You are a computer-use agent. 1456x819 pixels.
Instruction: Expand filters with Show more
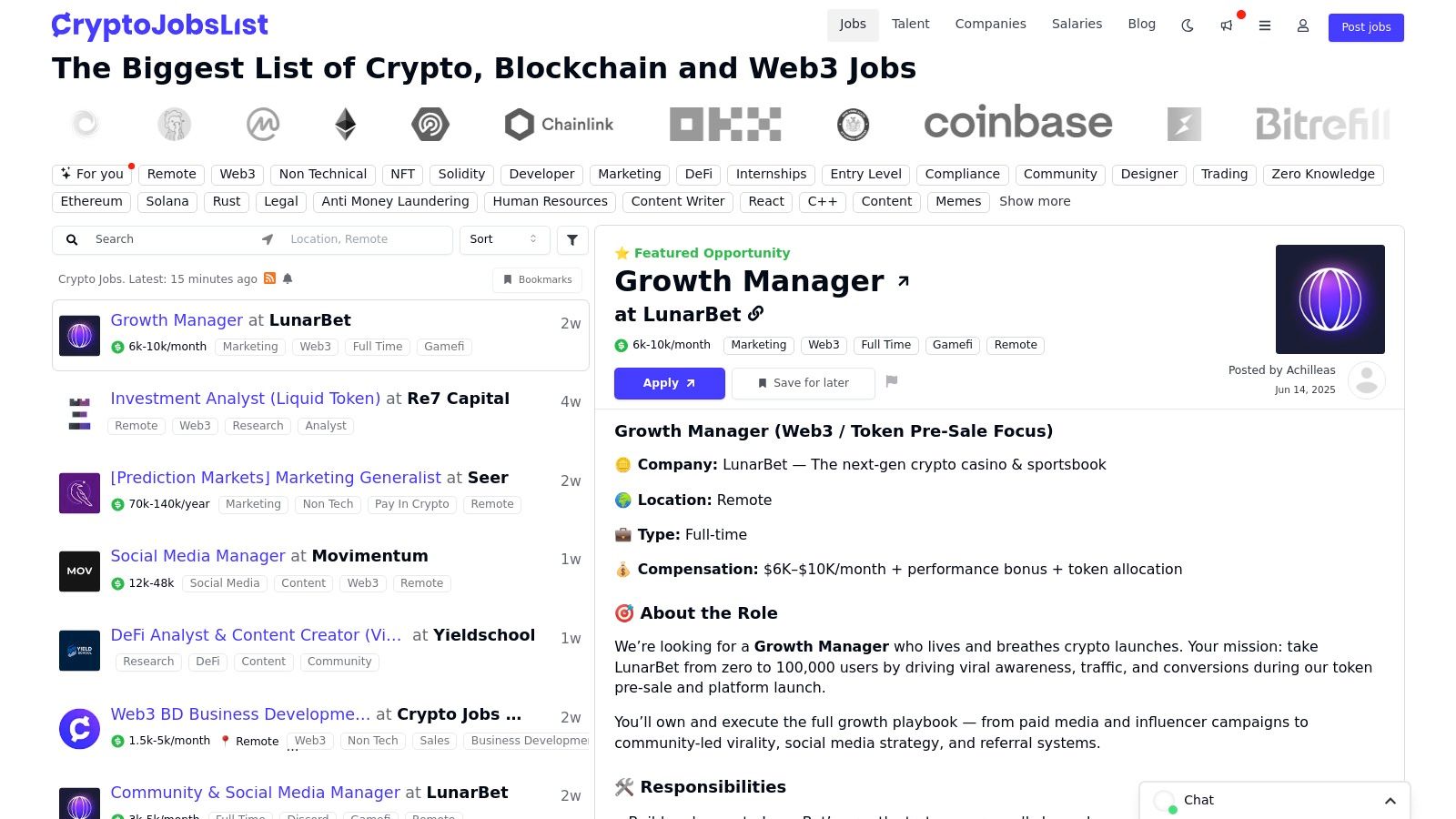pyautogui.click(x=1035, y=201)
